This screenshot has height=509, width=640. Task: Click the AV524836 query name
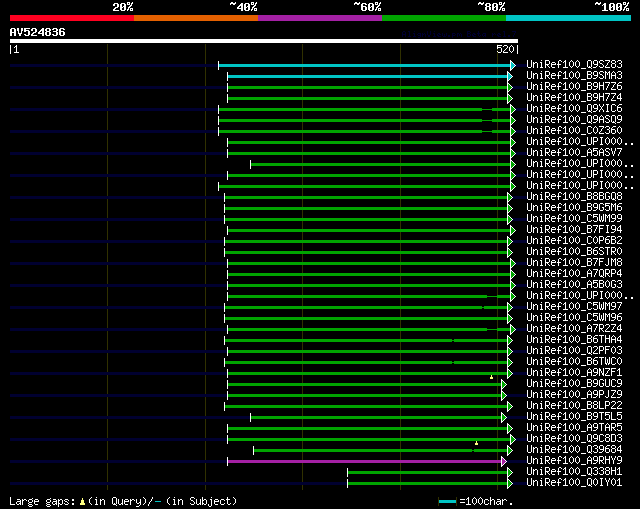tap(38, 32)
